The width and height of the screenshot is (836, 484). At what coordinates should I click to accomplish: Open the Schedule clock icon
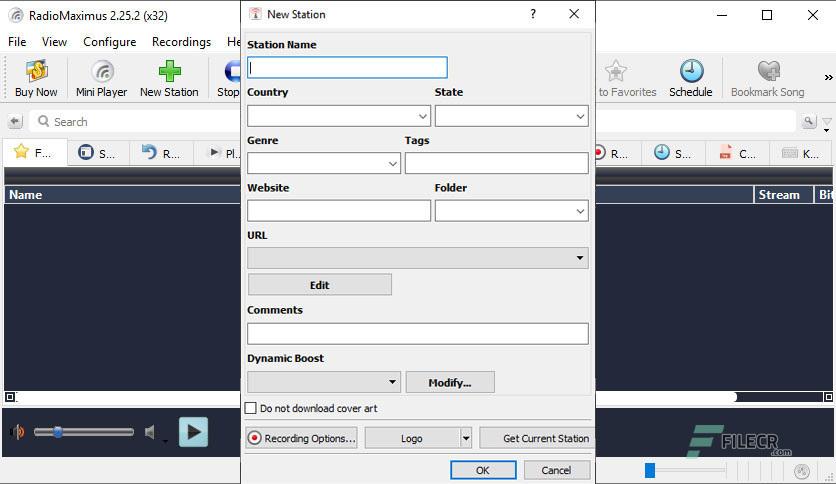pyautogui.click(x=691, y=71)
